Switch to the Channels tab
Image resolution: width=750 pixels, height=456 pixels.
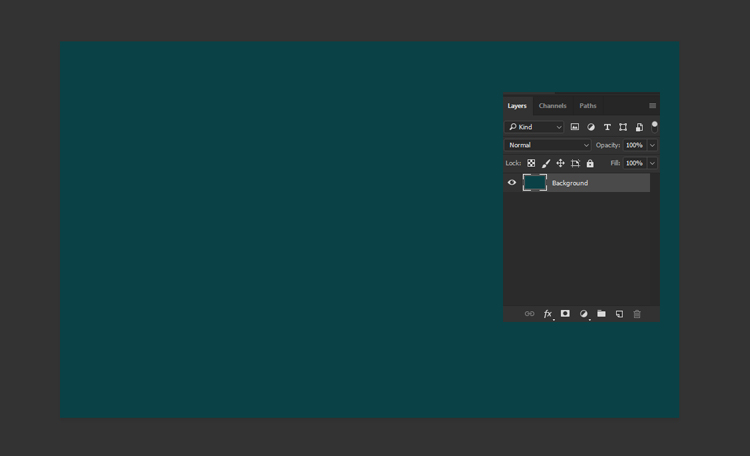[552, 106]
